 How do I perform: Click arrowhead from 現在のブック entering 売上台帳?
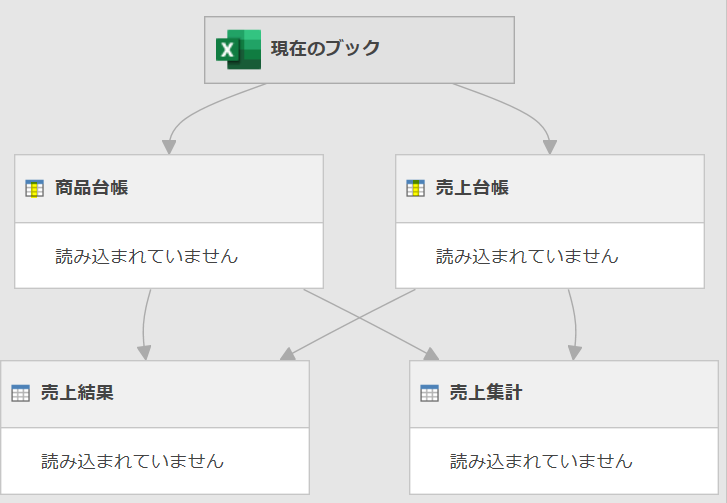(549, 147)
